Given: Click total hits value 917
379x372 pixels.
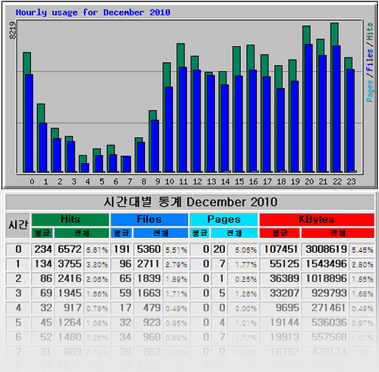Looking at the screenshot, I should (72, 308).
